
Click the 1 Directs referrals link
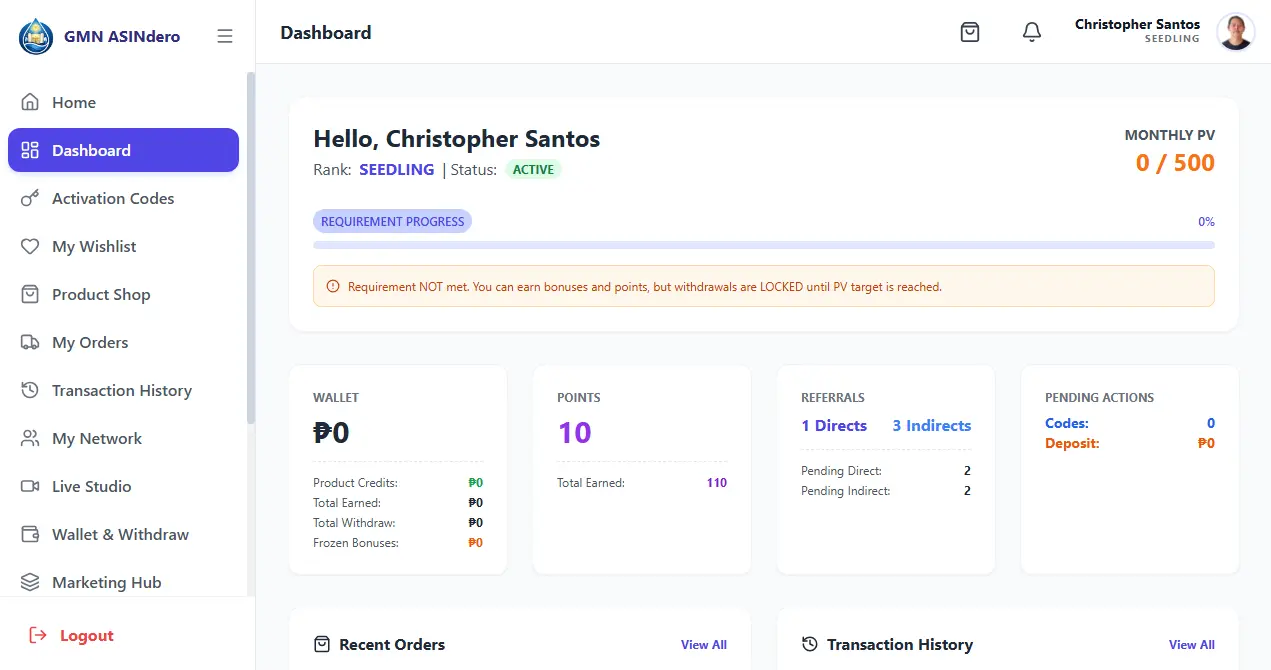tap(834, 426)
